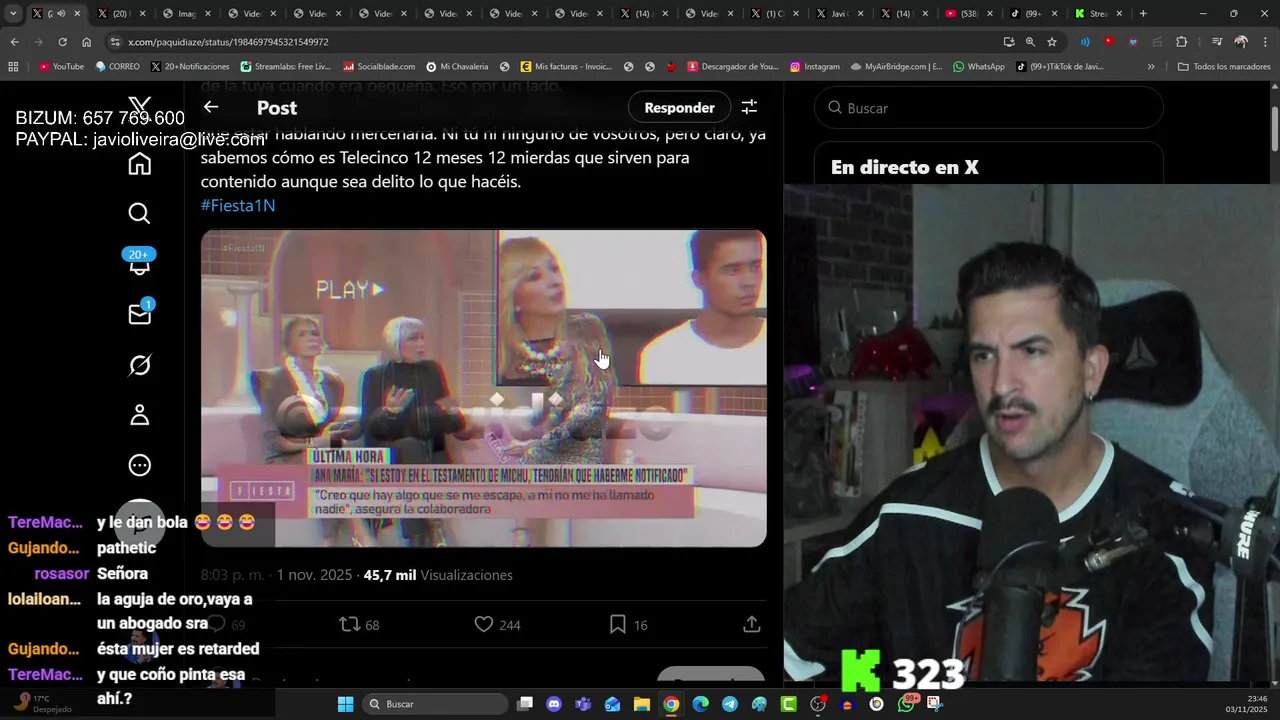Click the taskbar Buscar search box
This screenshot has width=1280, height=720.
(x=434, y=704)
